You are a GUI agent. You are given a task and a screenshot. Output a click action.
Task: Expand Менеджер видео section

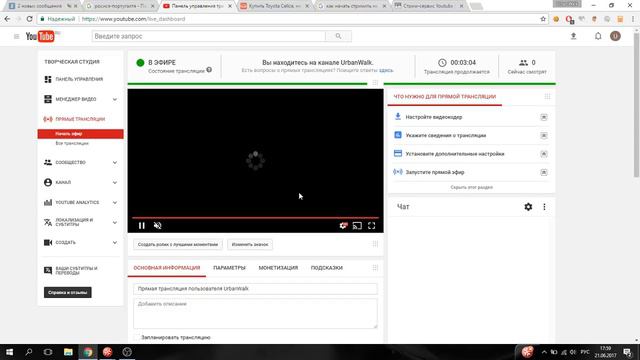pos(115,99)
